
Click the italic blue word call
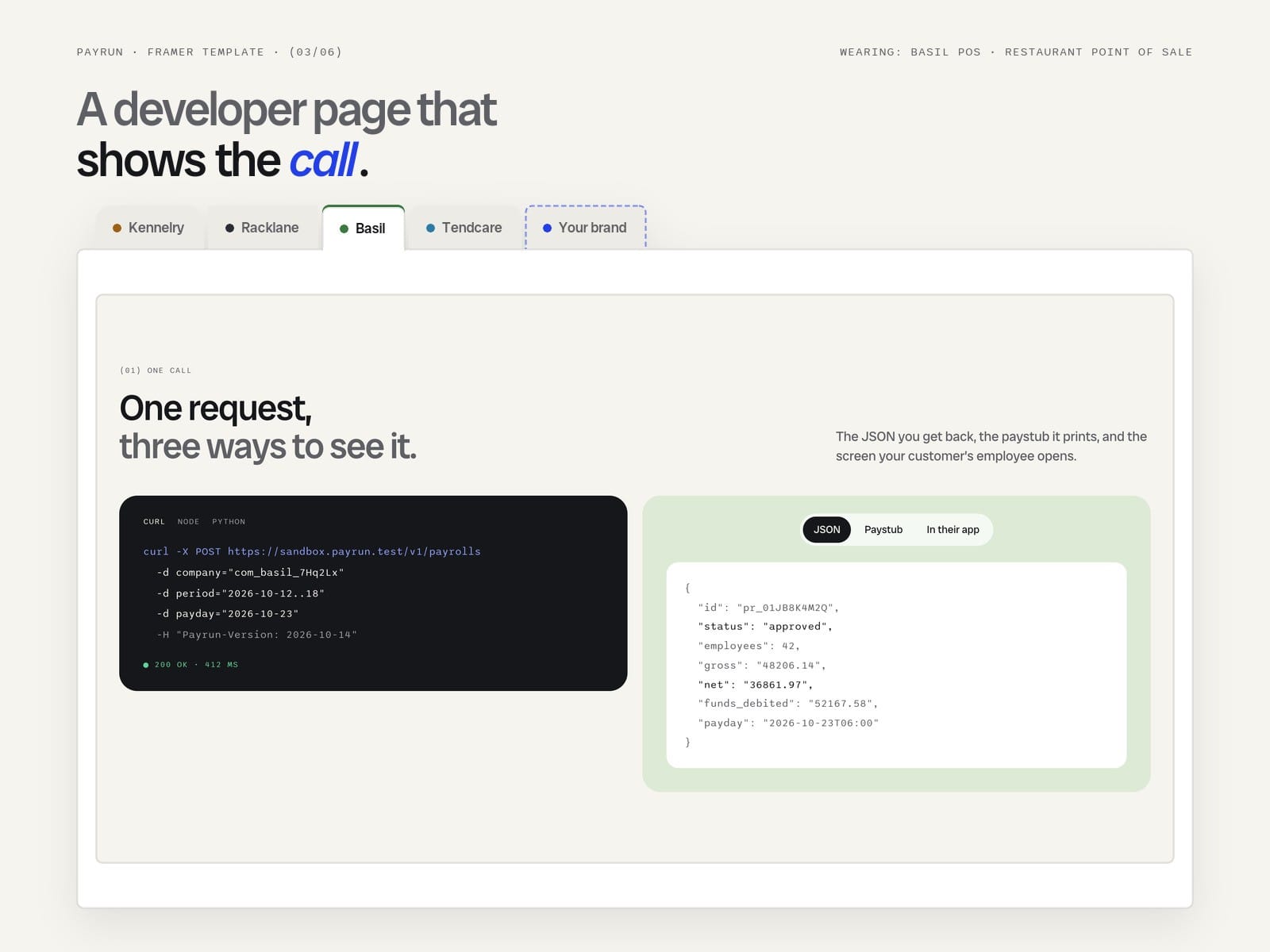click(323, 160)
